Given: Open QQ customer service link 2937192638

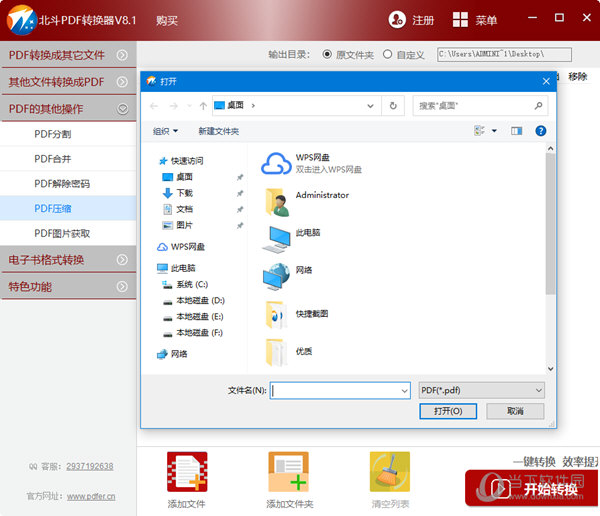Looking at the screenshot, I should pyautogui.click(x=90, y=466).
